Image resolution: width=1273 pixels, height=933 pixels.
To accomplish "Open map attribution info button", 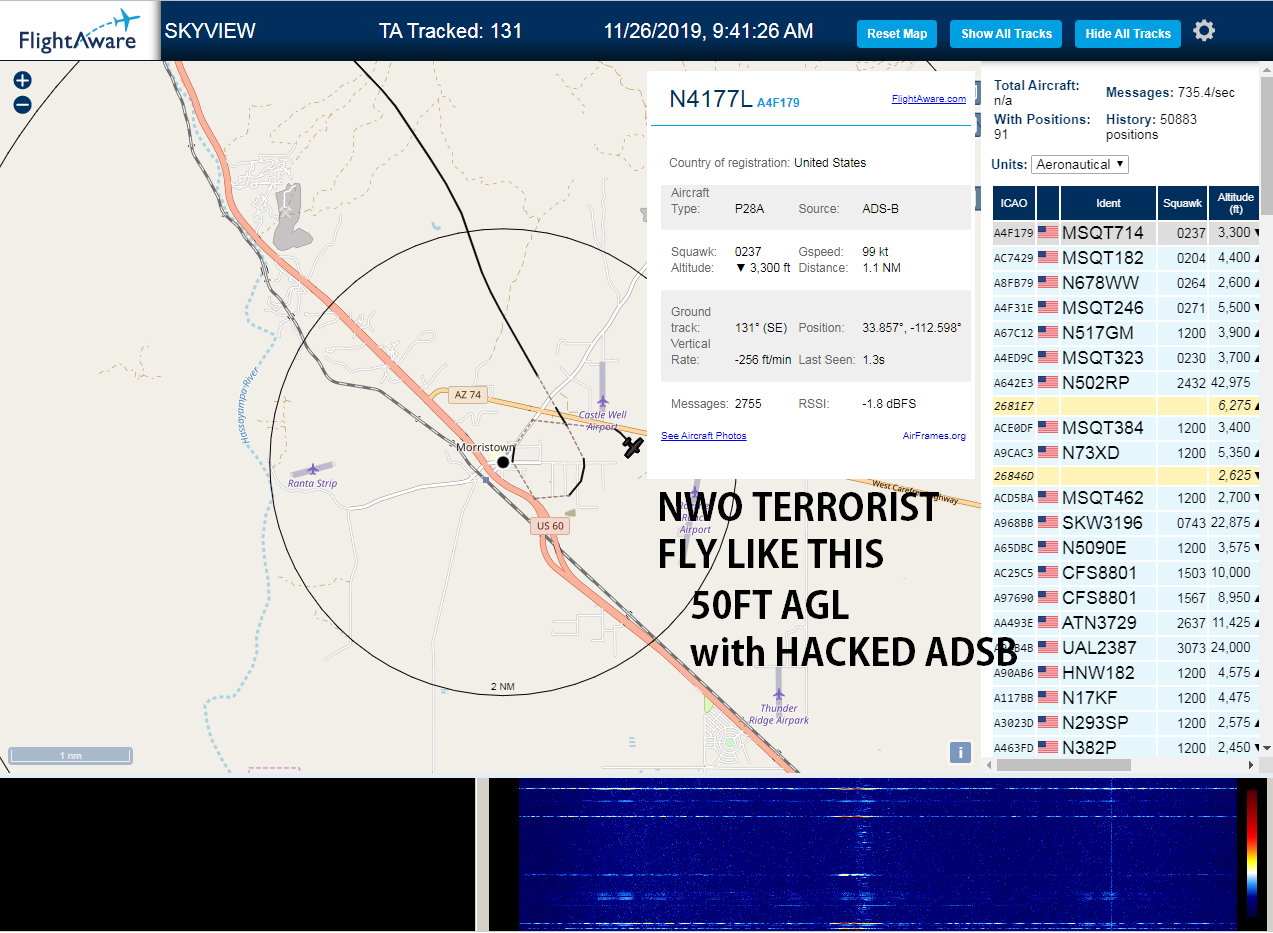I will point(960,753).
